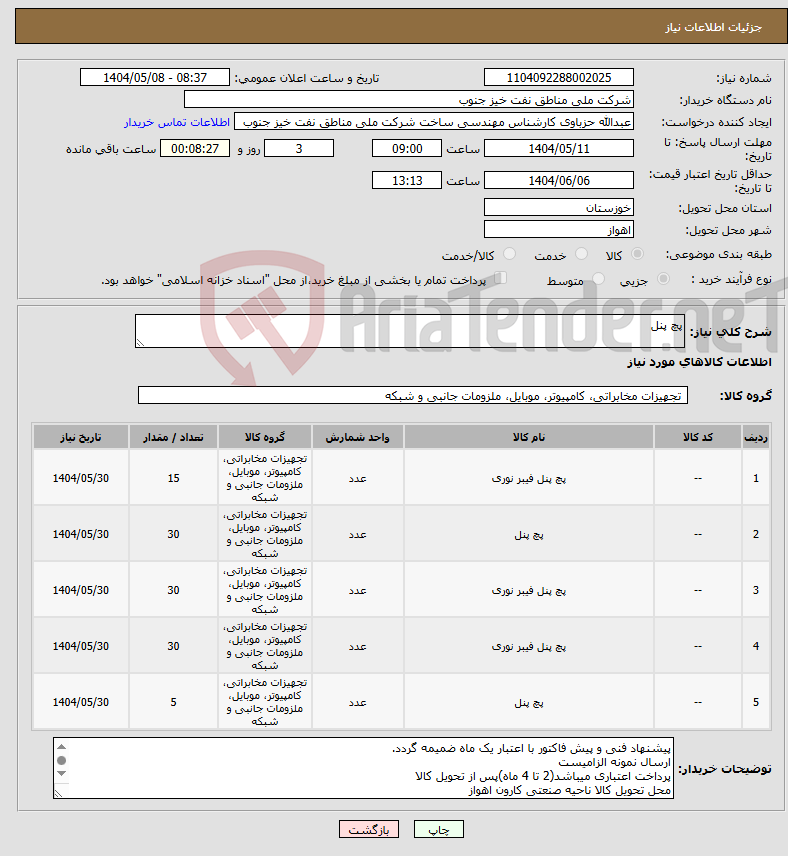Viewport: 788px width, 856px height.
Task: Click the price validity date 1404/06/06
Action: coord(559,180)
